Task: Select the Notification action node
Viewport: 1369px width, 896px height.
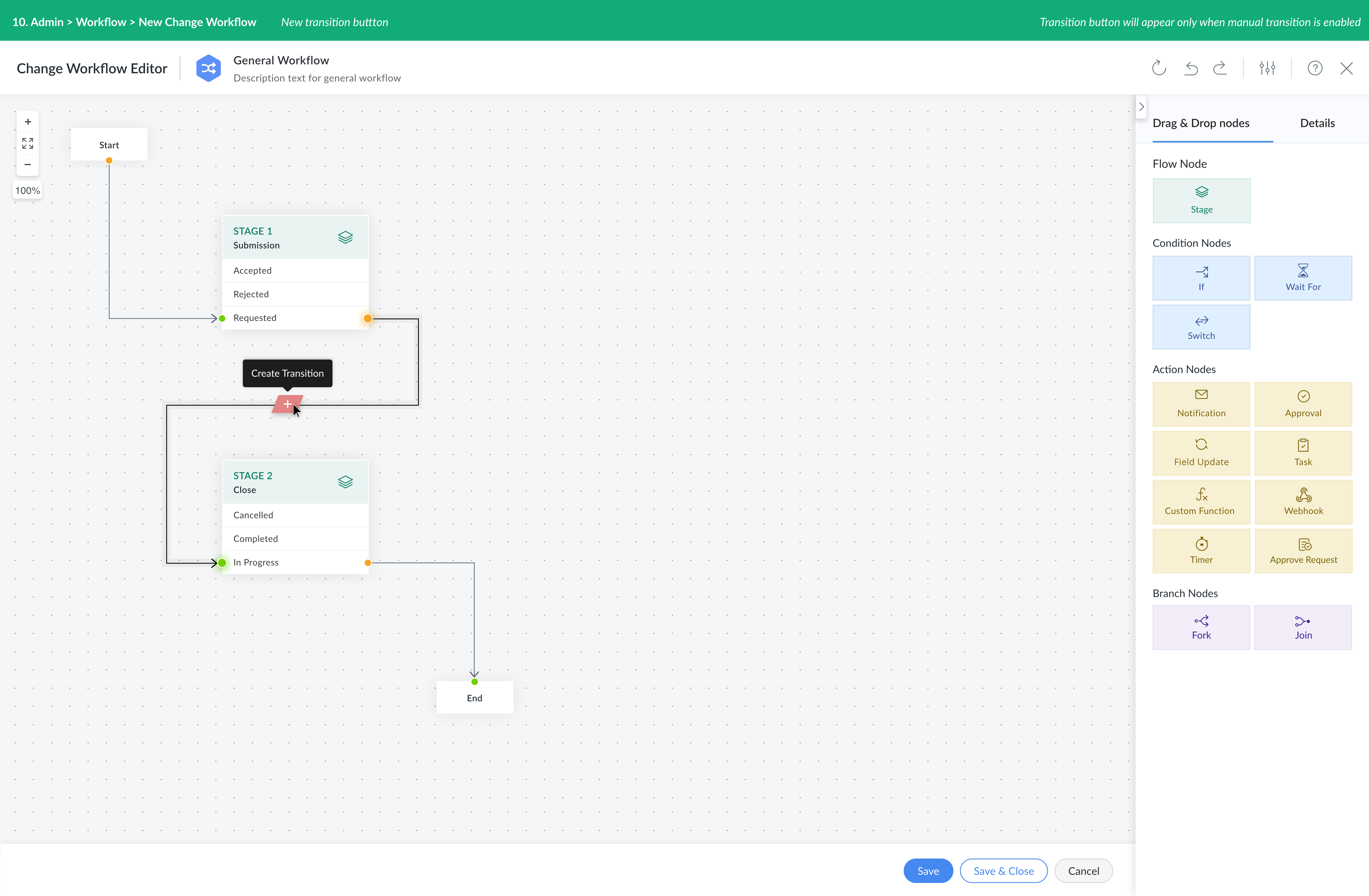Action: (1202, 404)
